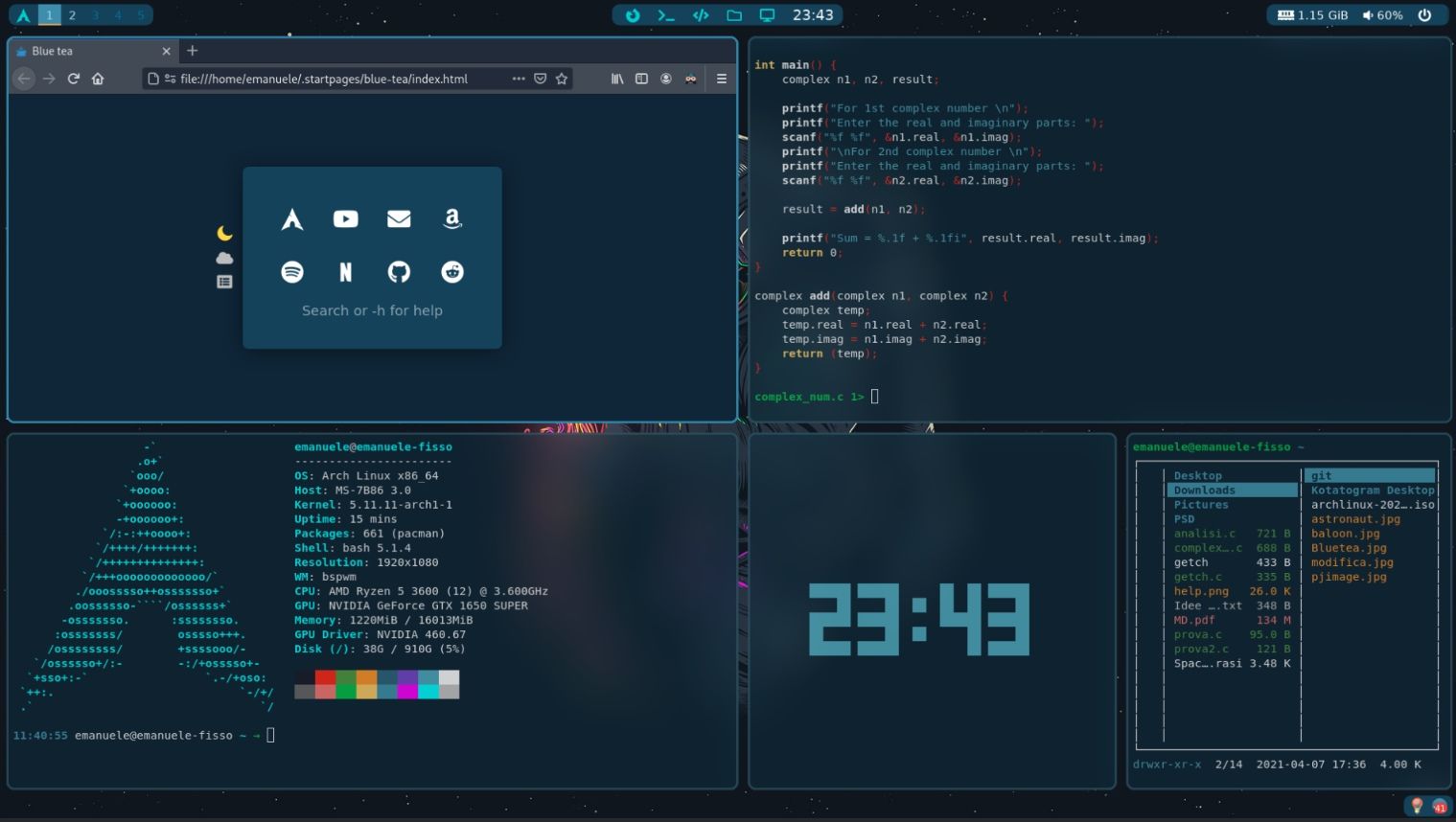The height and width of the screenshot is (822, 1456).
Task: Switch to workspace 3 in the top bar
Action: [x=94, y=14]
